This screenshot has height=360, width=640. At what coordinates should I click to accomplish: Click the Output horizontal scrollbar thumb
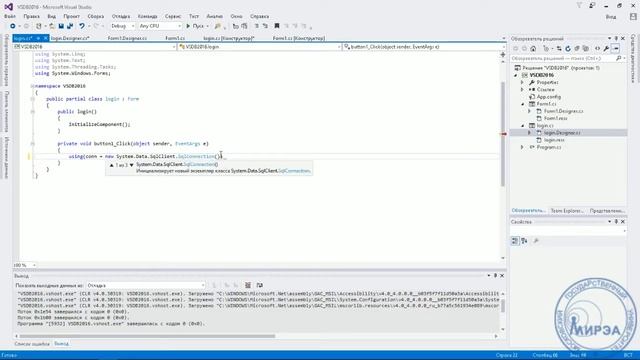click(147, 336)
